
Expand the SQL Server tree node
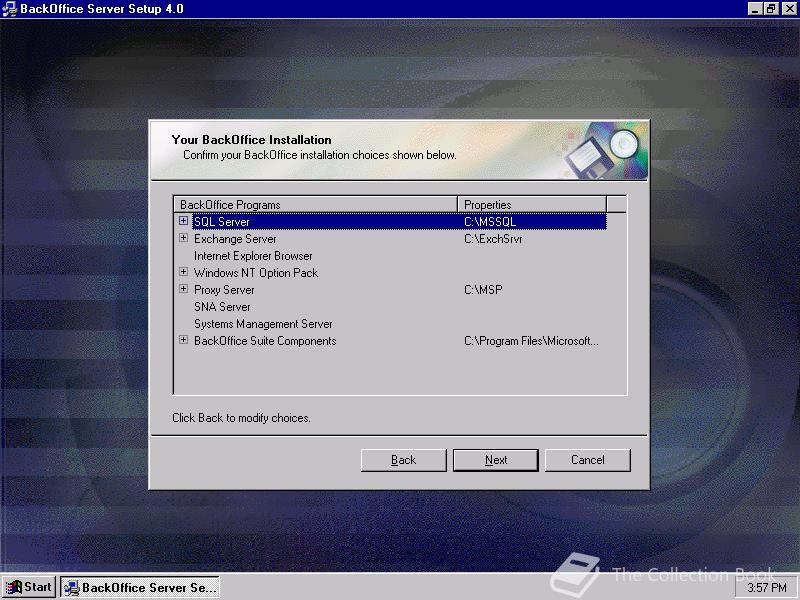click(183, 221)
